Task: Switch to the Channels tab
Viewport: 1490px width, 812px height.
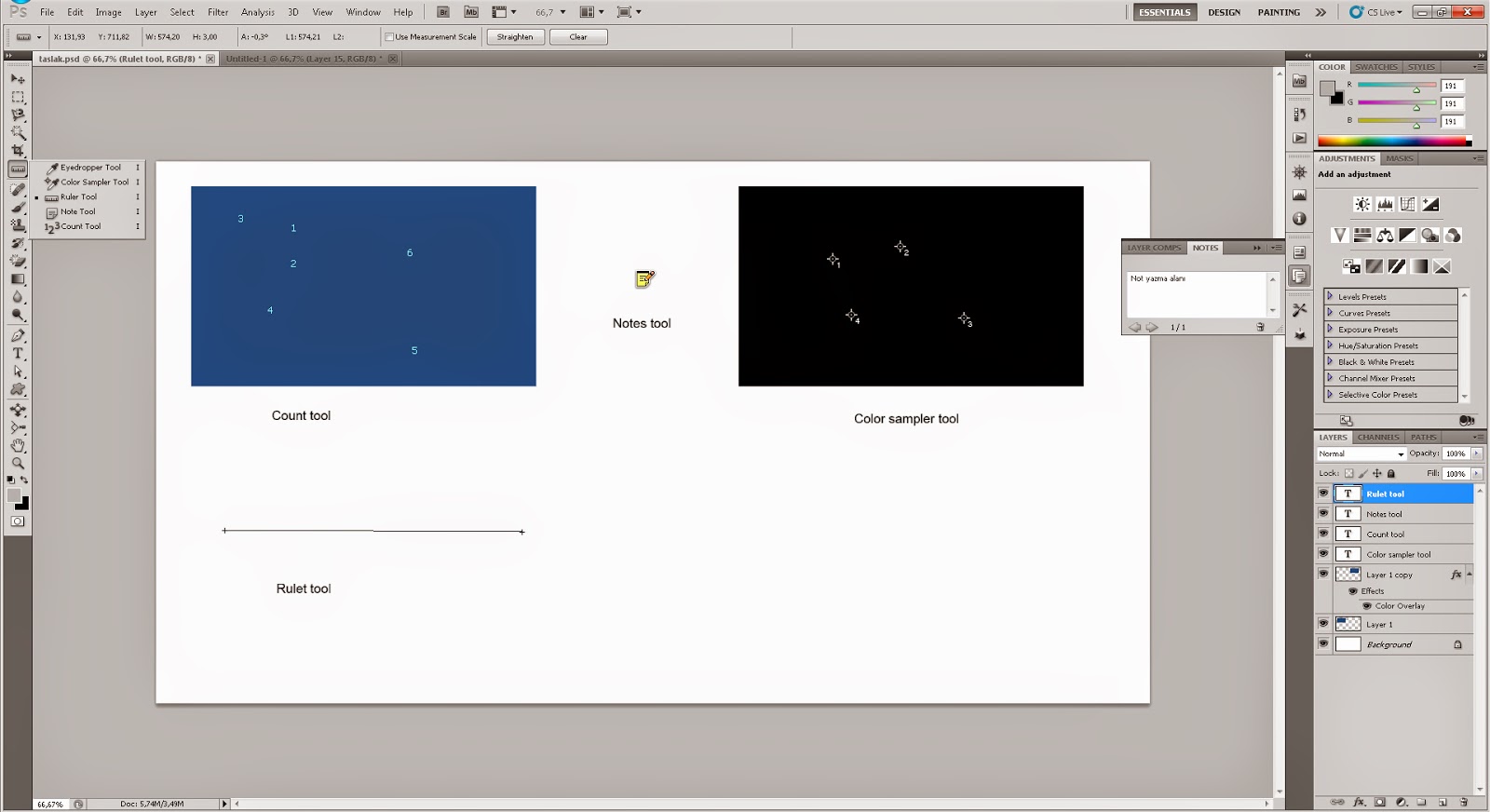Action: tap(1378, 437)
